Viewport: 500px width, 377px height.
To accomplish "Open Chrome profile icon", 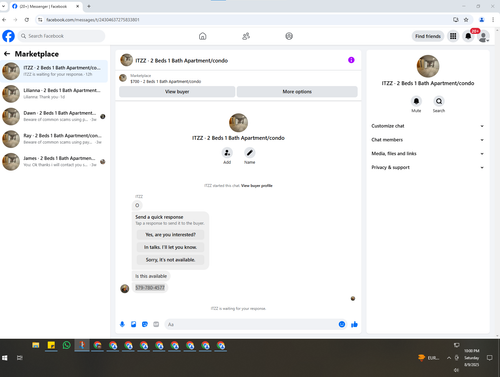I will tap(481, 20).
